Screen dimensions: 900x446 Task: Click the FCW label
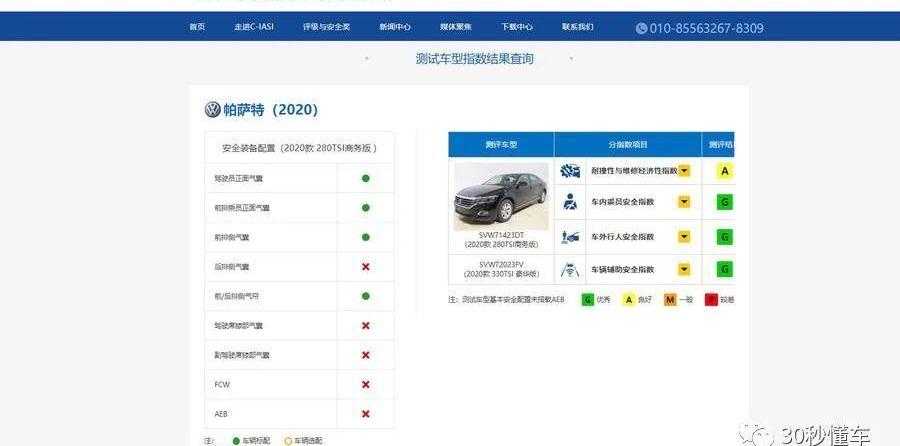(222, 385)
